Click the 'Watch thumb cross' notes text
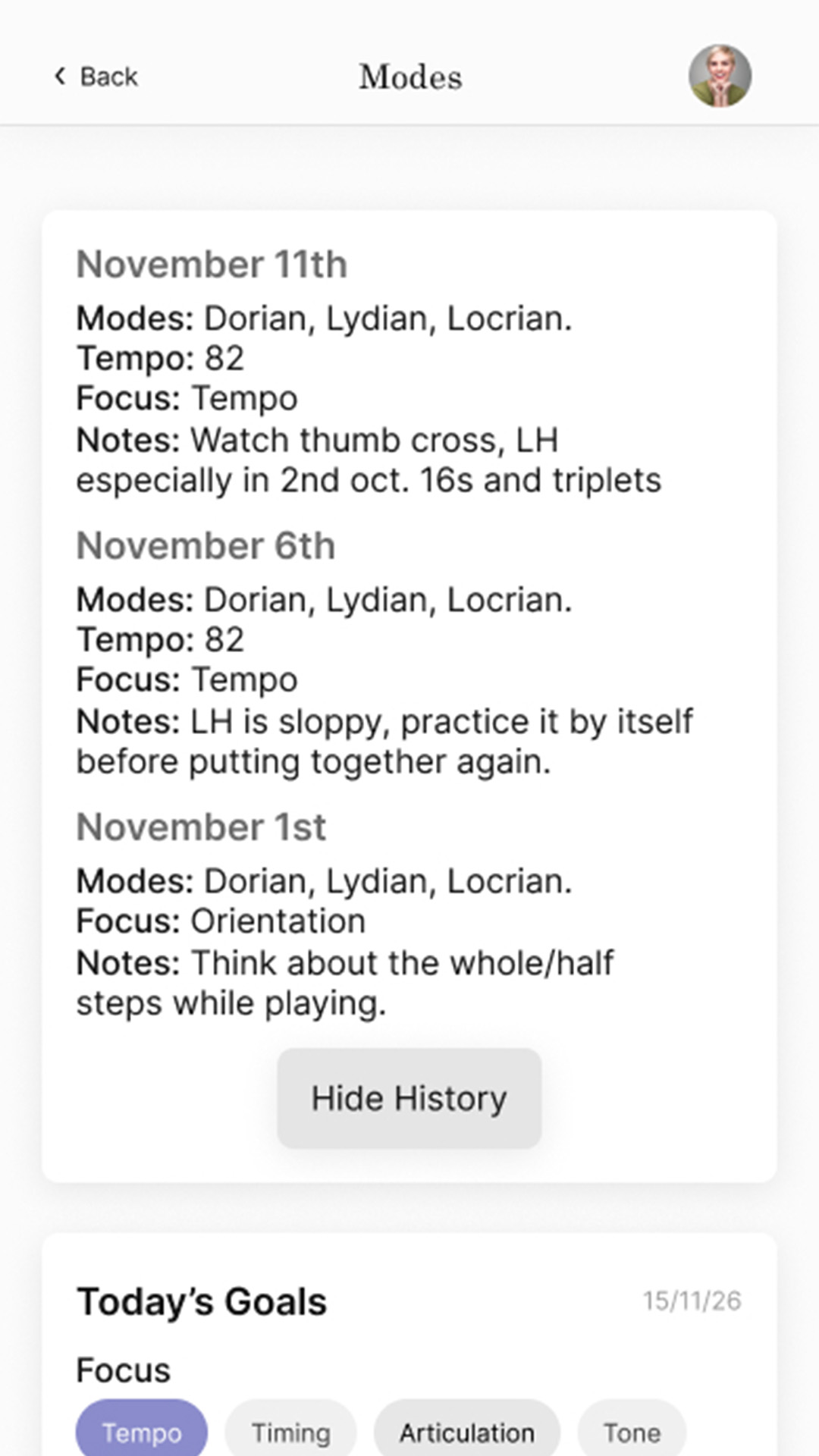The height and width of the screenshot is (1456, 819). 369,460
